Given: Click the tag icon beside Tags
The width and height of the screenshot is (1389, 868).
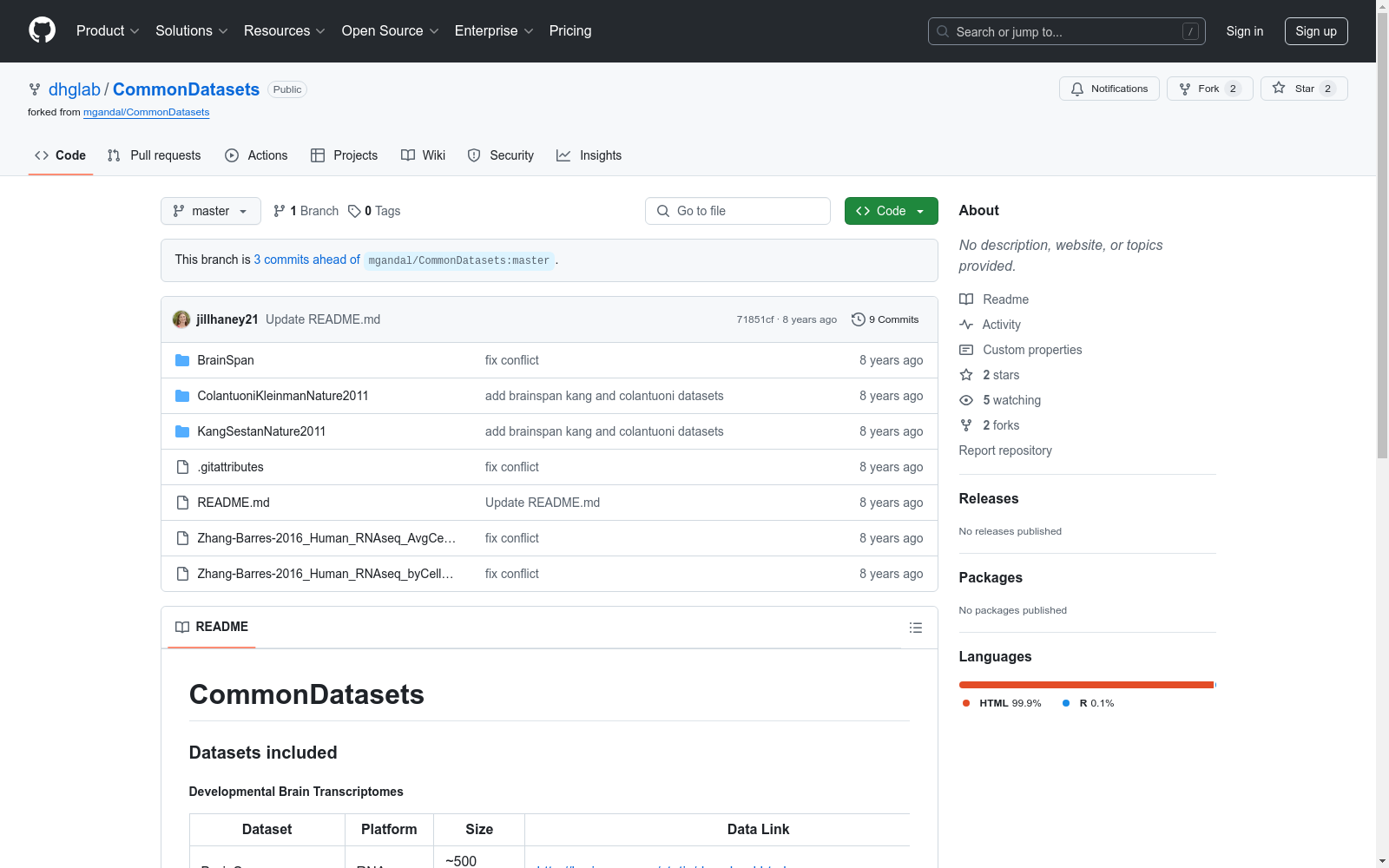Looking at the screenshot, I should pos(354,211).
